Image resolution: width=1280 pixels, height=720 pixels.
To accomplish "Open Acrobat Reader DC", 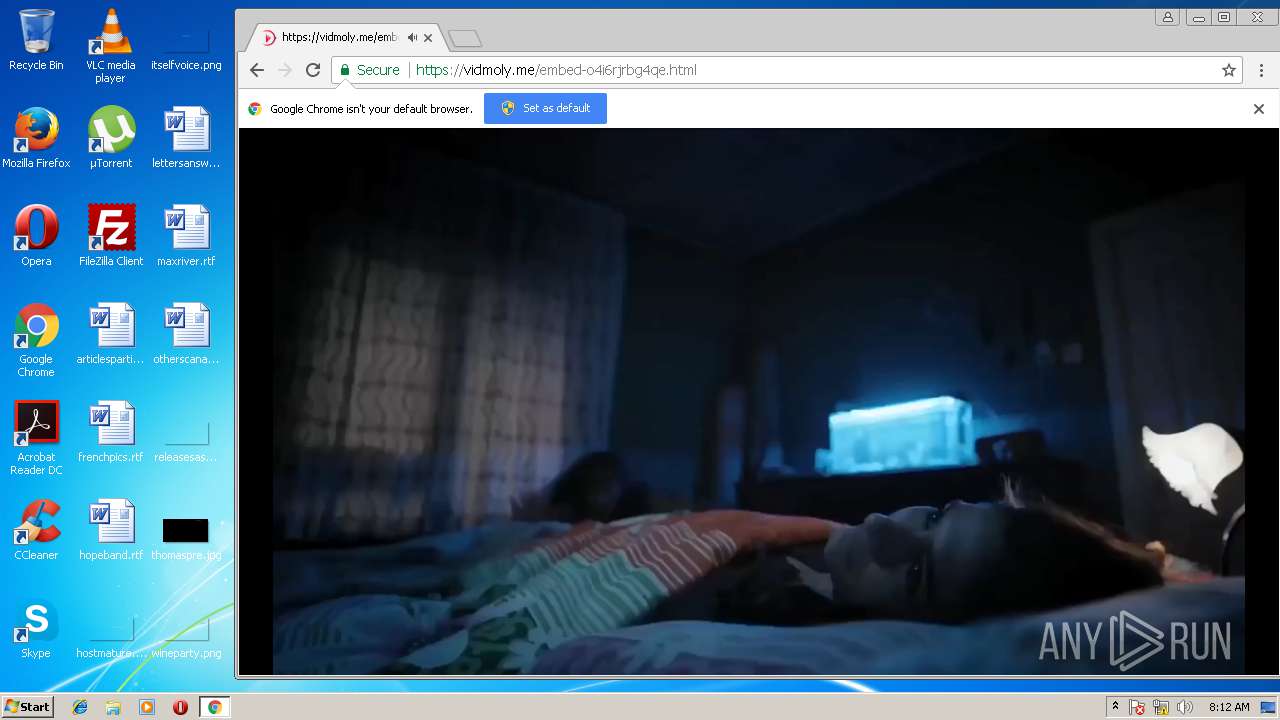I will [x=36, y=438].
